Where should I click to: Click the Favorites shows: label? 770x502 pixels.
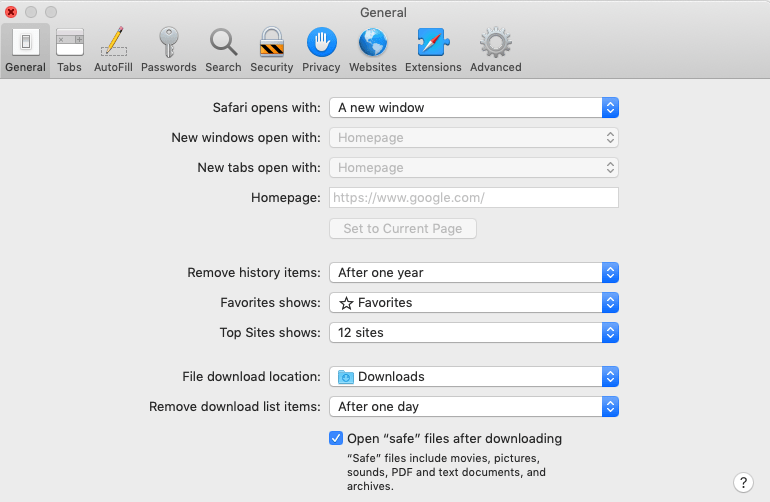click(x=270, y=303)
